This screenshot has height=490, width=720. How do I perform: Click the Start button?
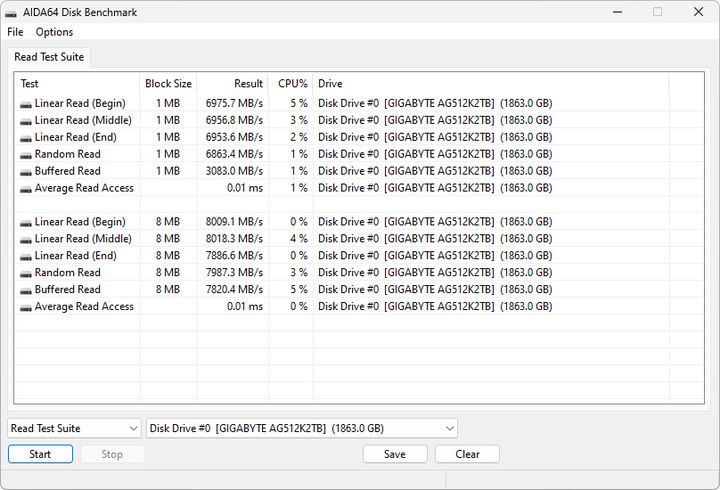coord(40,454)
